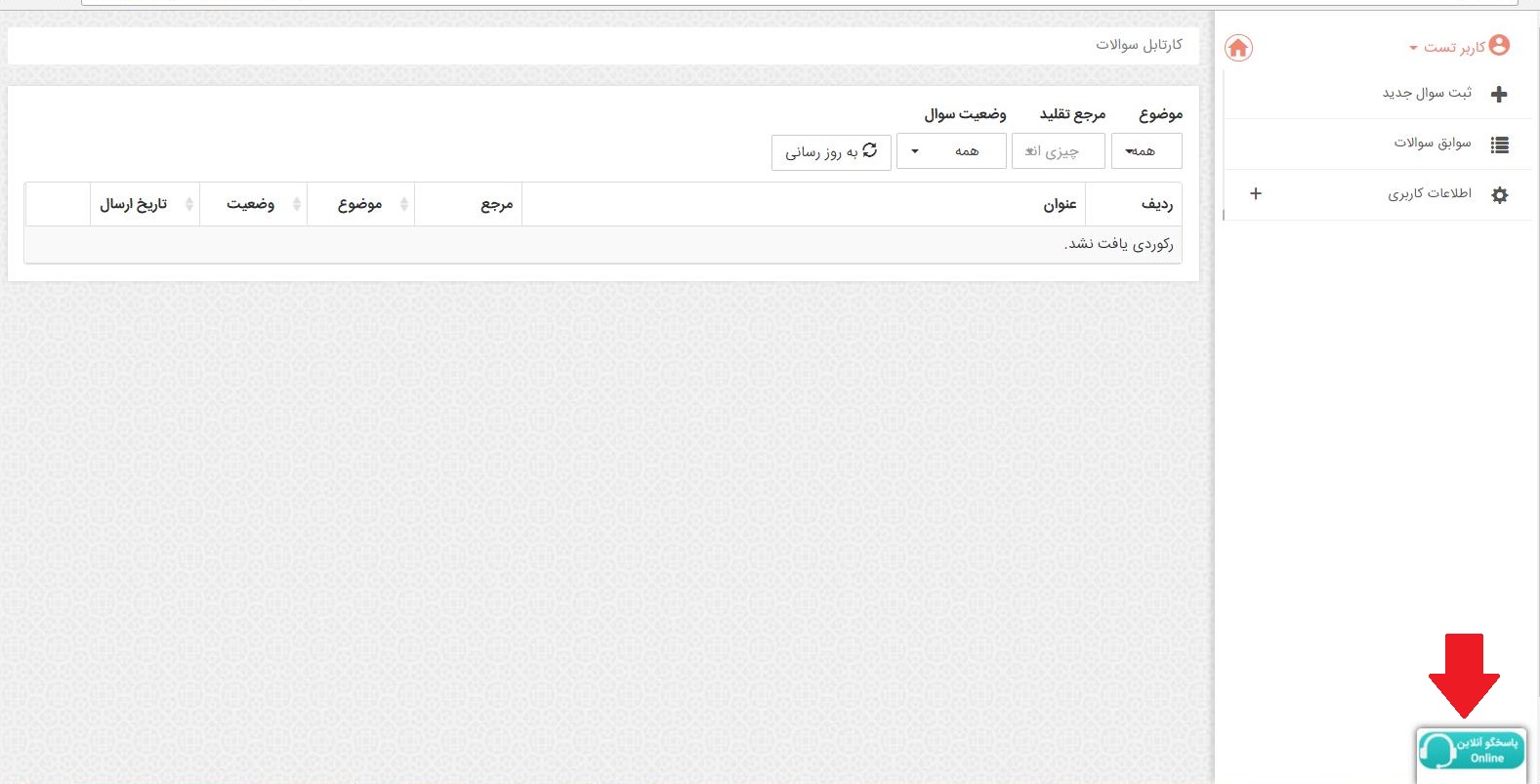Open the وضعیت سوال status dropdown
The width and height of the screenshot is (1540, 784).
pyautogui.click(x=950, y=151)
